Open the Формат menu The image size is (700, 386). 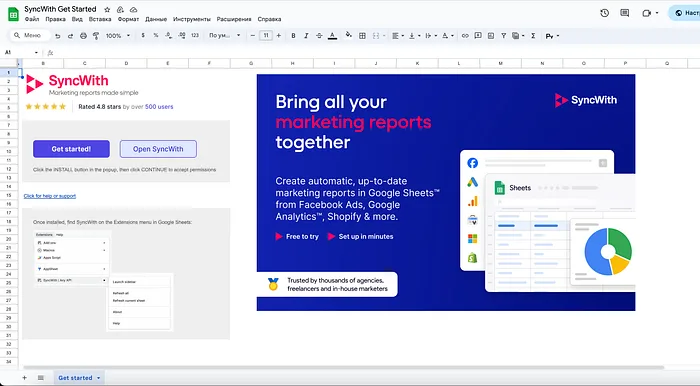(128, 19)
